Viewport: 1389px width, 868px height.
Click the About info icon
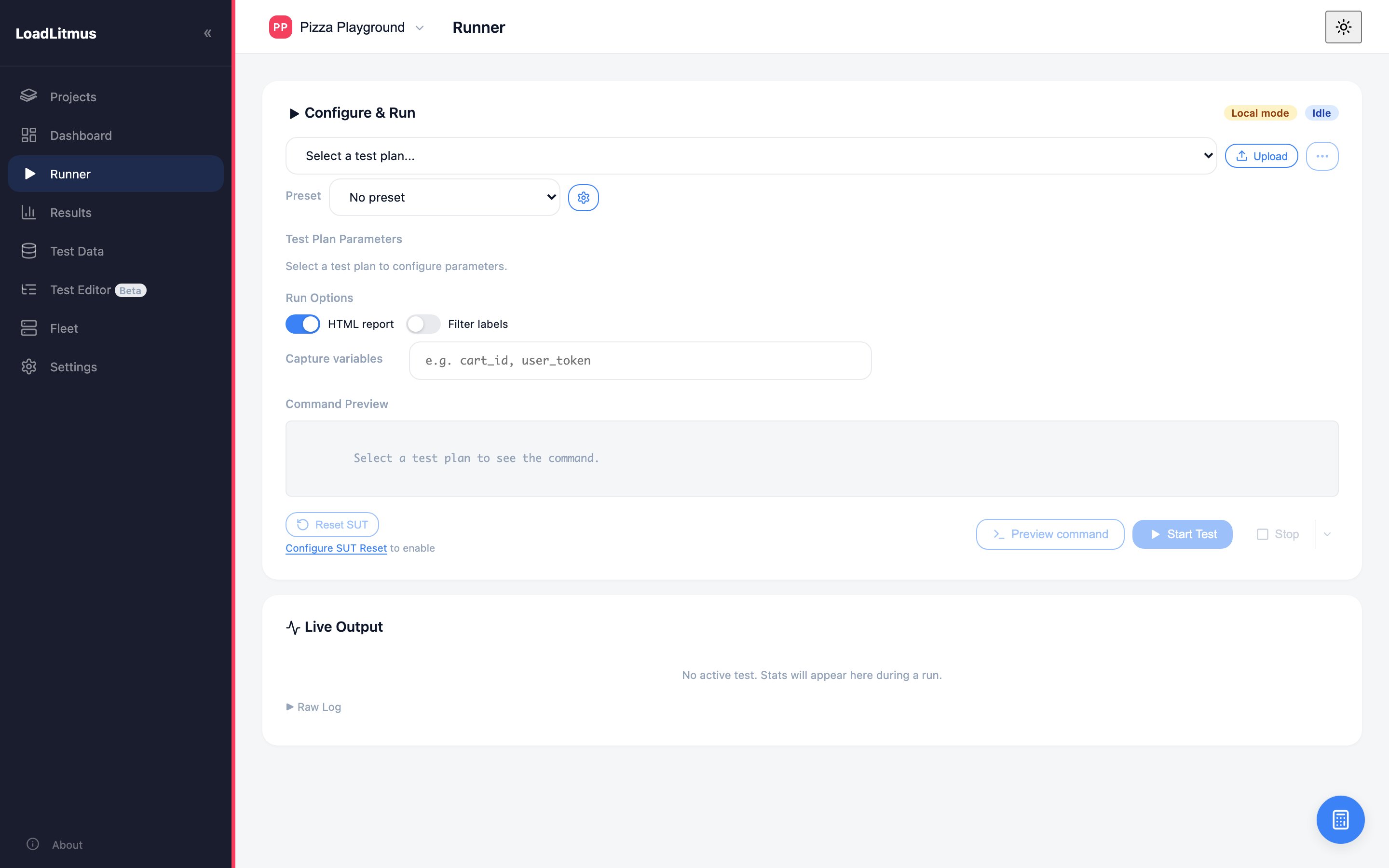click(33, 844)
